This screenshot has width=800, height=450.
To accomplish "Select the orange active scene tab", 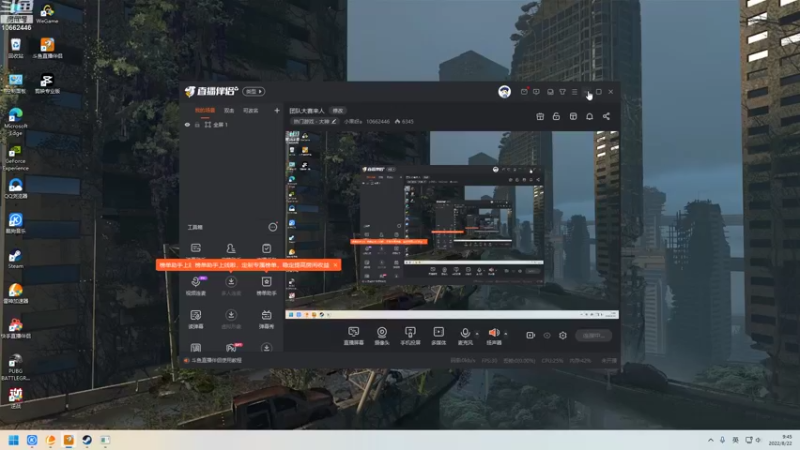I will (205, 111).
